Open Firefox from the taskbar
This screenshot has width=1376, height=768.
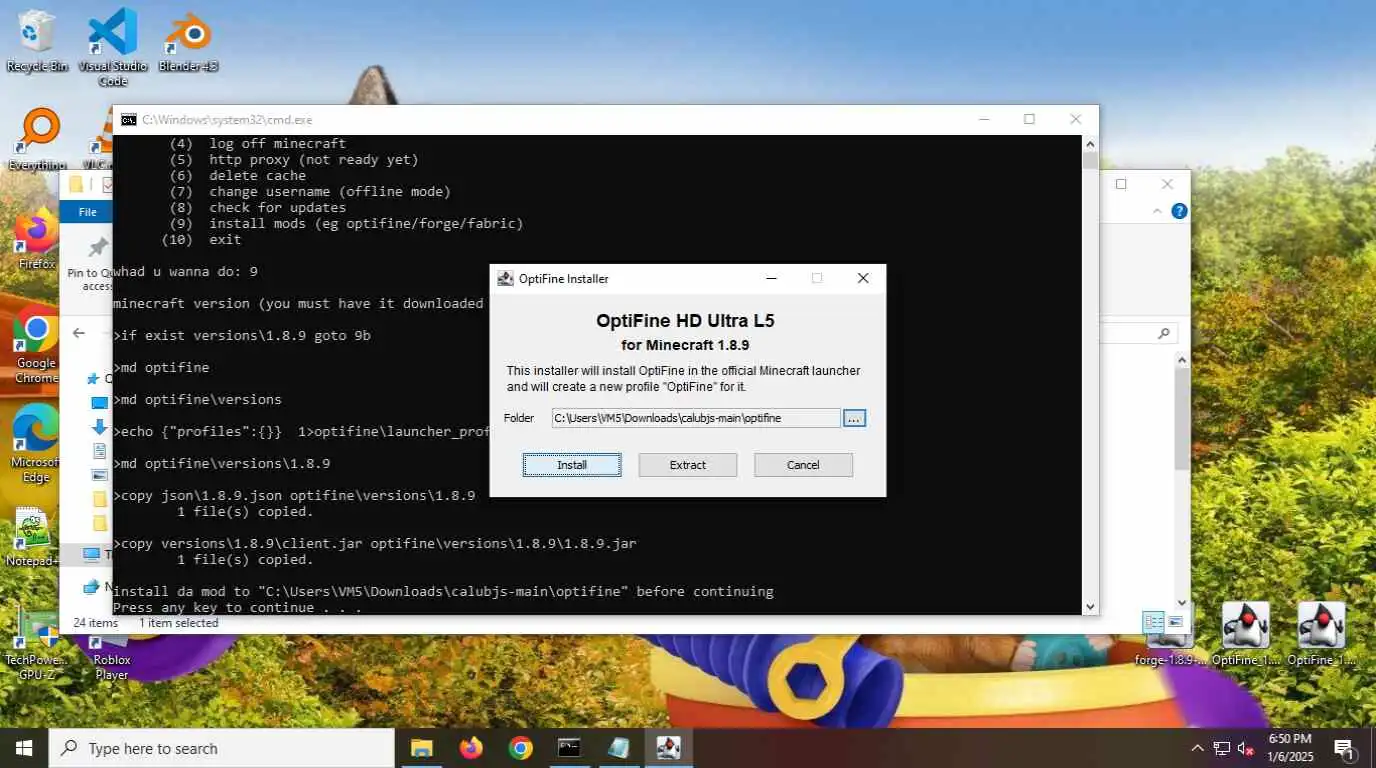[471, 748]
